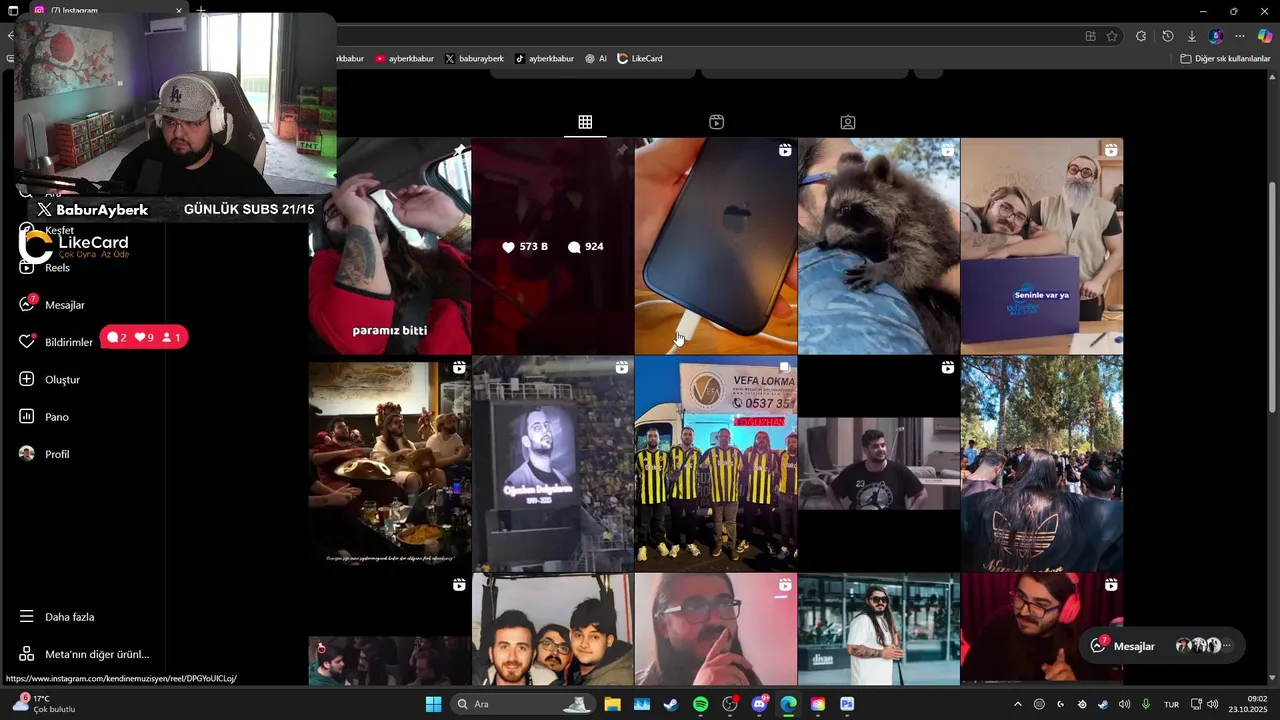Open the man on couch reel
1280x720 pixels.
879,464
